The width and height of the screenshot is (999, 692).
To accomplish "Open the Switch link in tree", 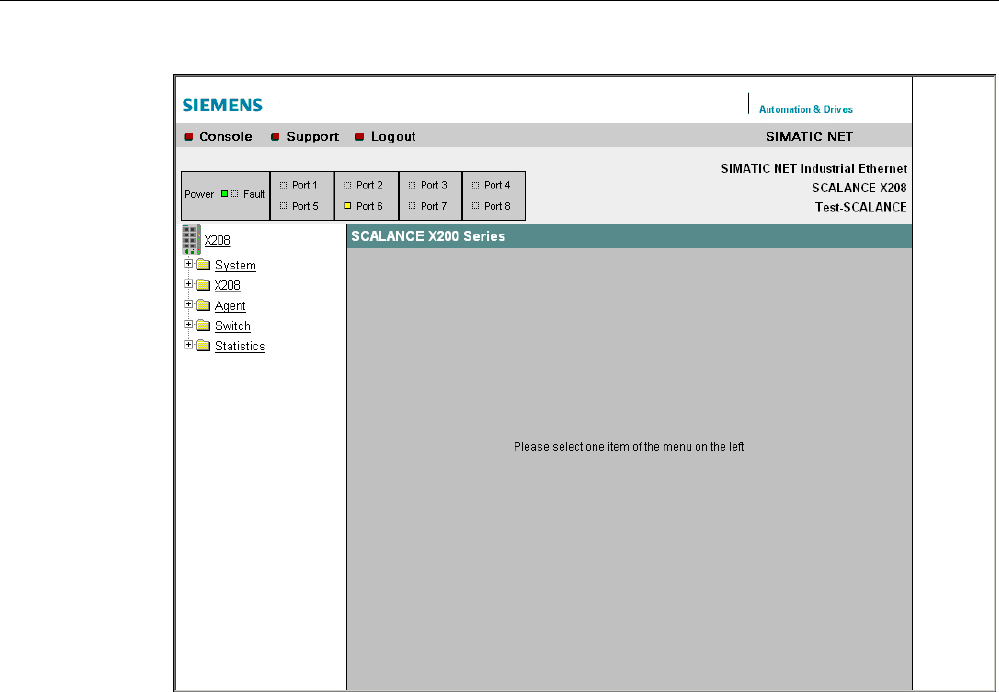I will [233, 326].
